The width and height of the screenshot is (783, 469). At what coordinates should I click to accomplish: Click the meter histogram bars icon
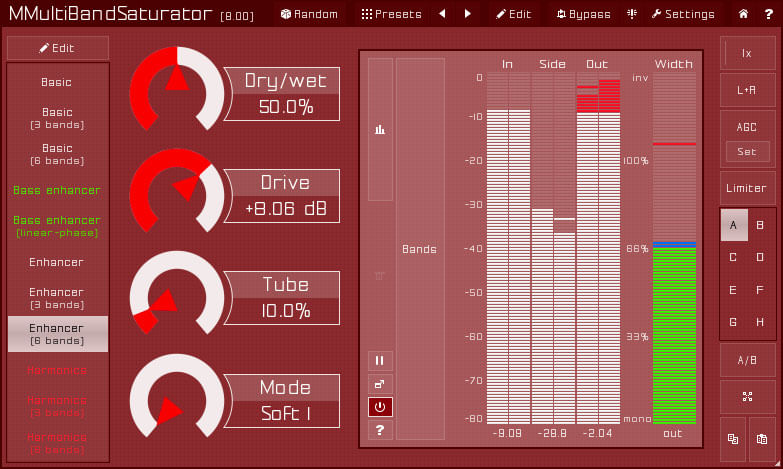point(380,130)
